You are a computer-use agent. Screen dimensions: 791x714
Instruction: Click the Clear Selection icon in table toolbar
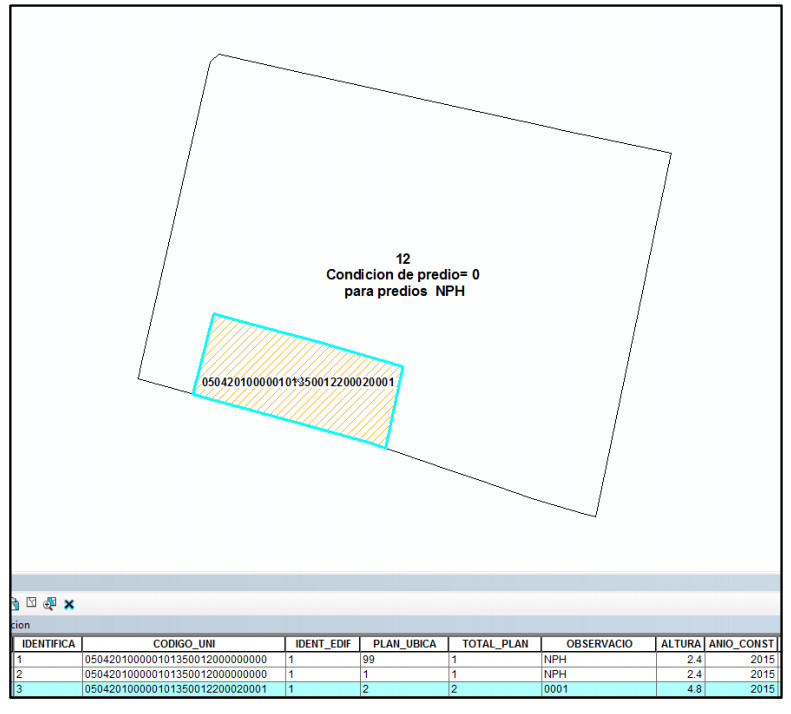31,602
